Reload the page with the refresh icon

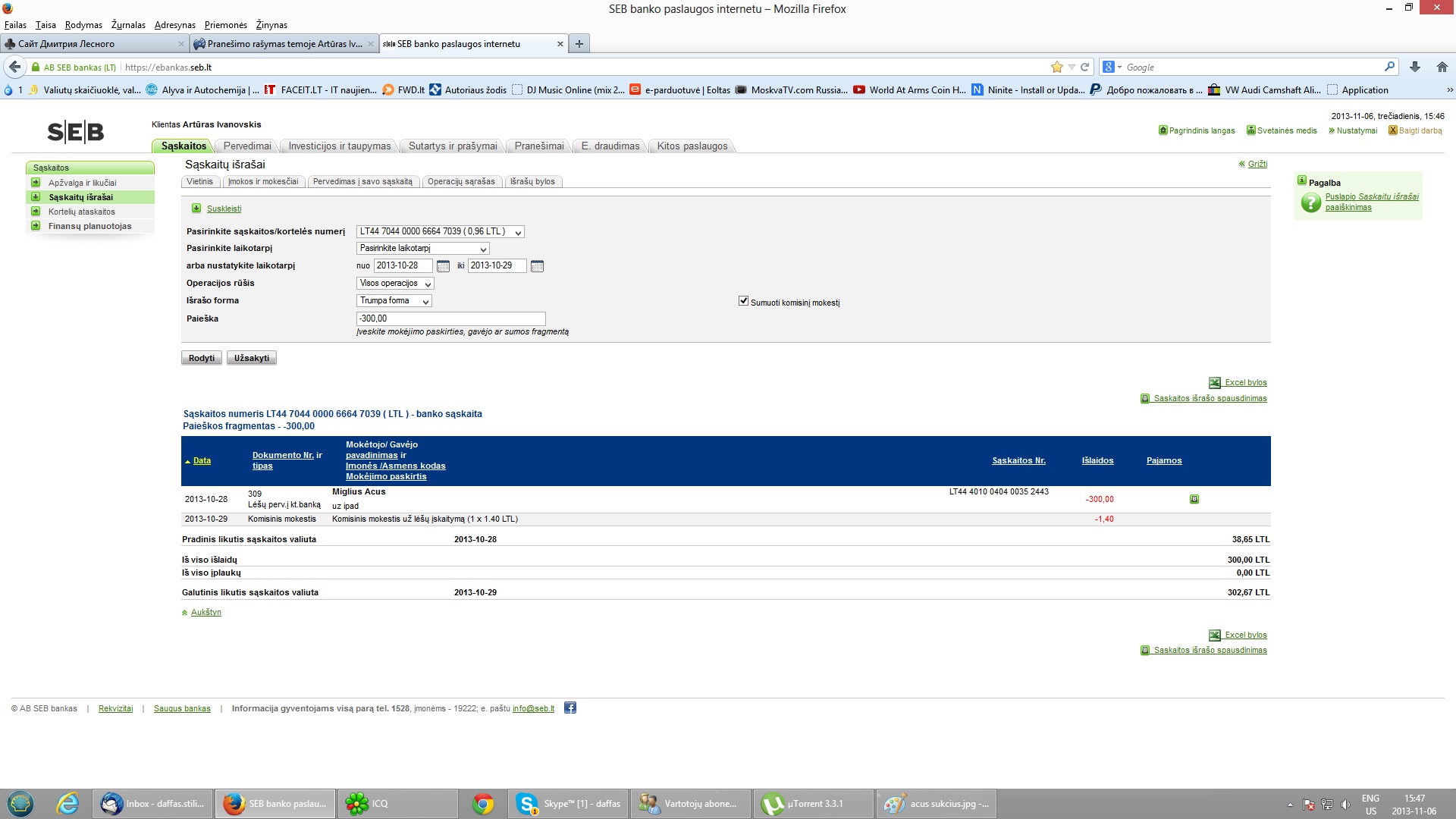click(1085, 67)
